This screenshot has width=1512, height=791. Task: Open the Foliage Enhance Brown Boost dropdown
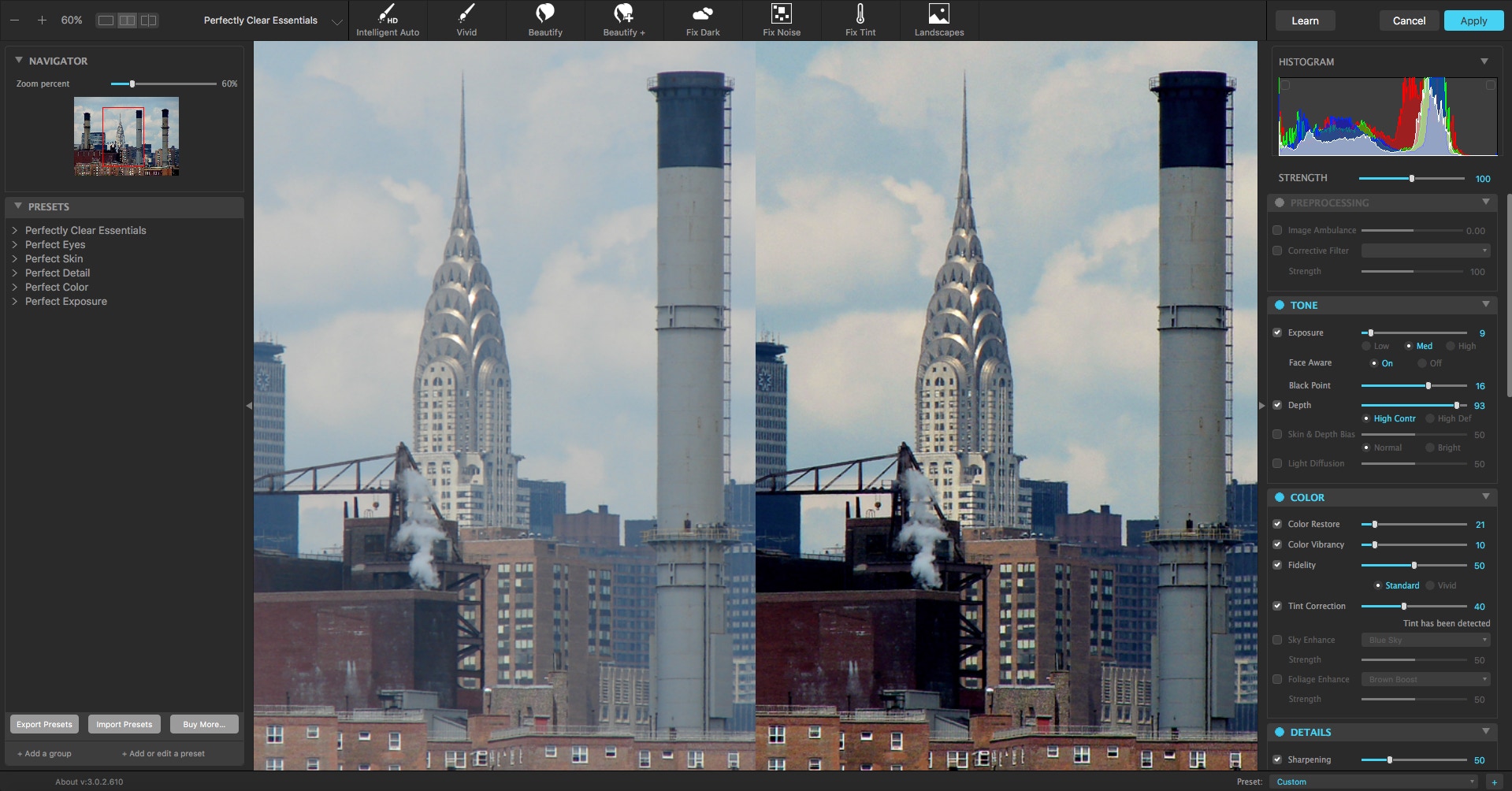click(1425, 679)
